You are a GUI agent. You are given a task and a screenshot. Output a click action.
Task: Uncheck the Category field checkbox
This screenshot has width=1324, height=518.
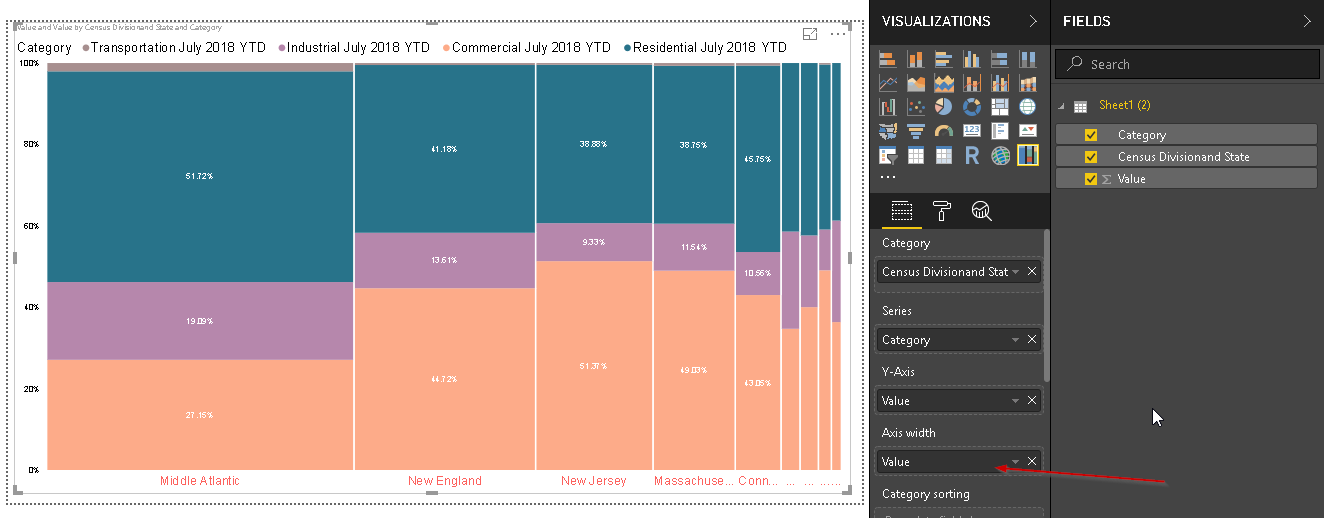[1091, 135]
